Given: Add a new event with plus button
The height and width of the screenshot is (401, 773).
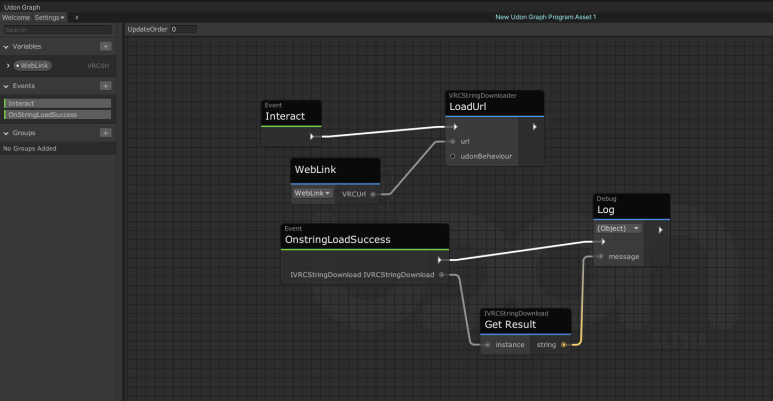Looking at the screenshot, I should point(105,86).
